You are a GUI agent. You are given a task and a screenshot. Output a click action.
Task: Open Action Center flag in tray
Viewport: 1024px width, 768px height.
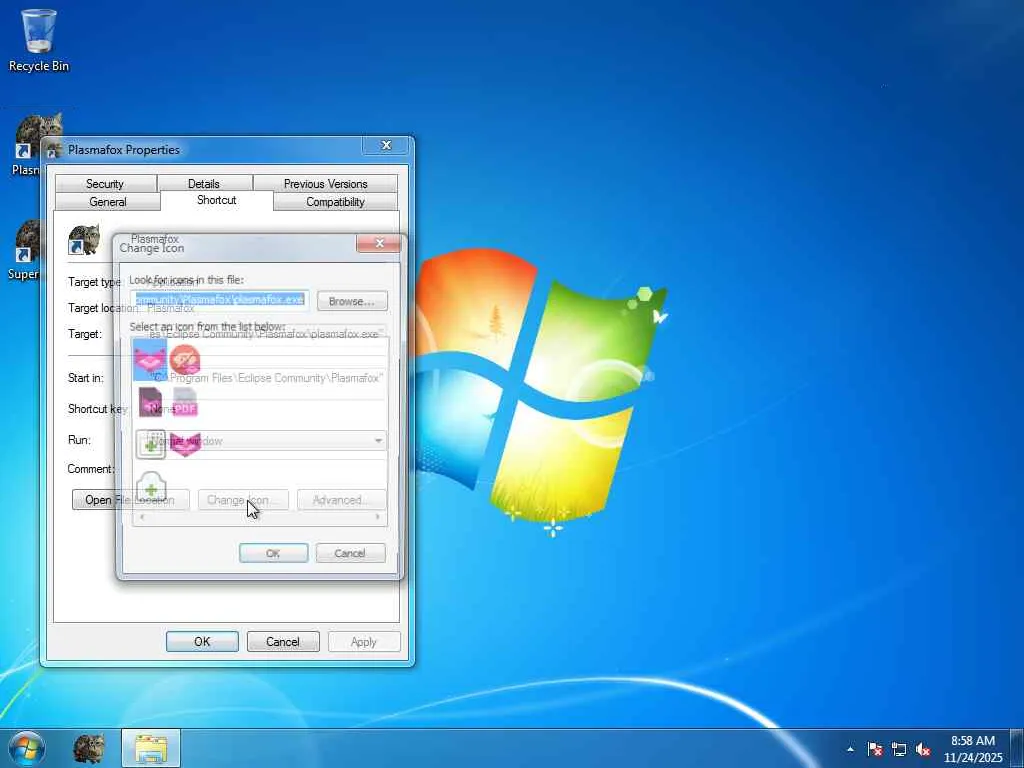click(x=875, y=749)
